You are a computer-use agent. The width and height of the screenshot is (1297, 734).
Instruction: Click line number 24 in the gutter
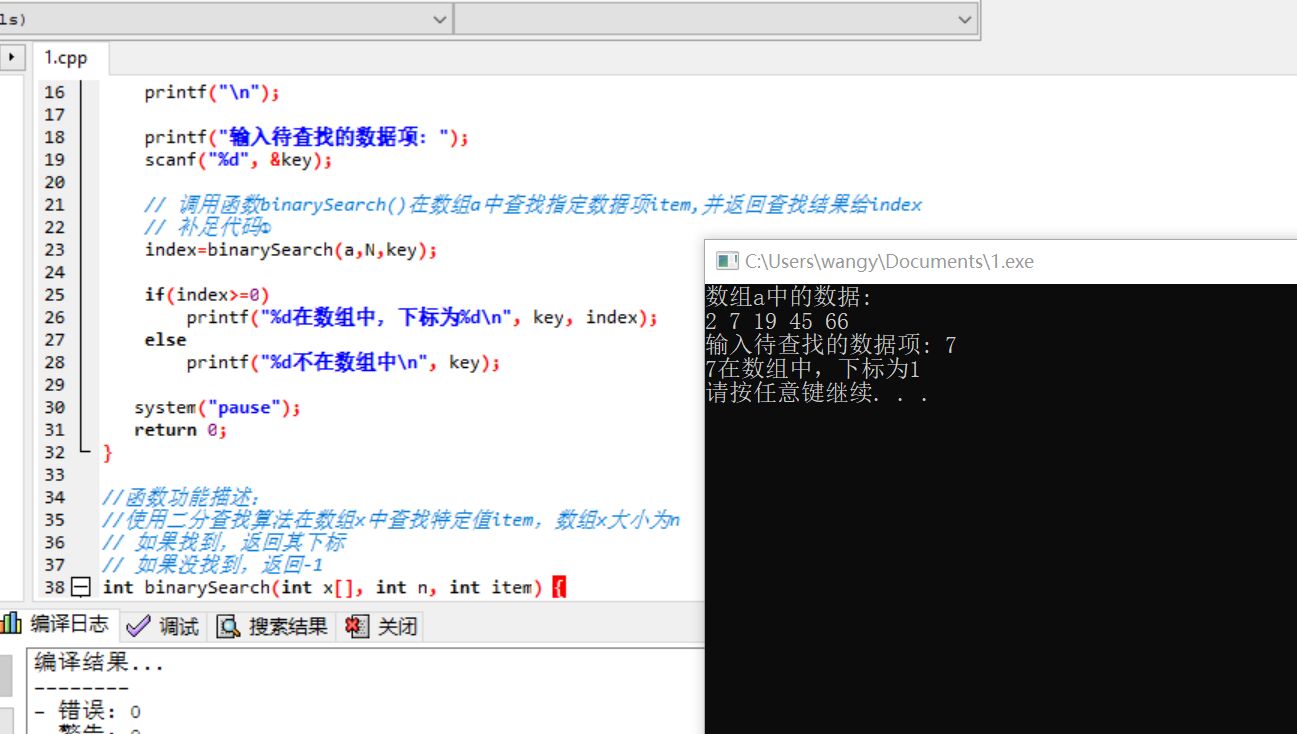point(54,272)
